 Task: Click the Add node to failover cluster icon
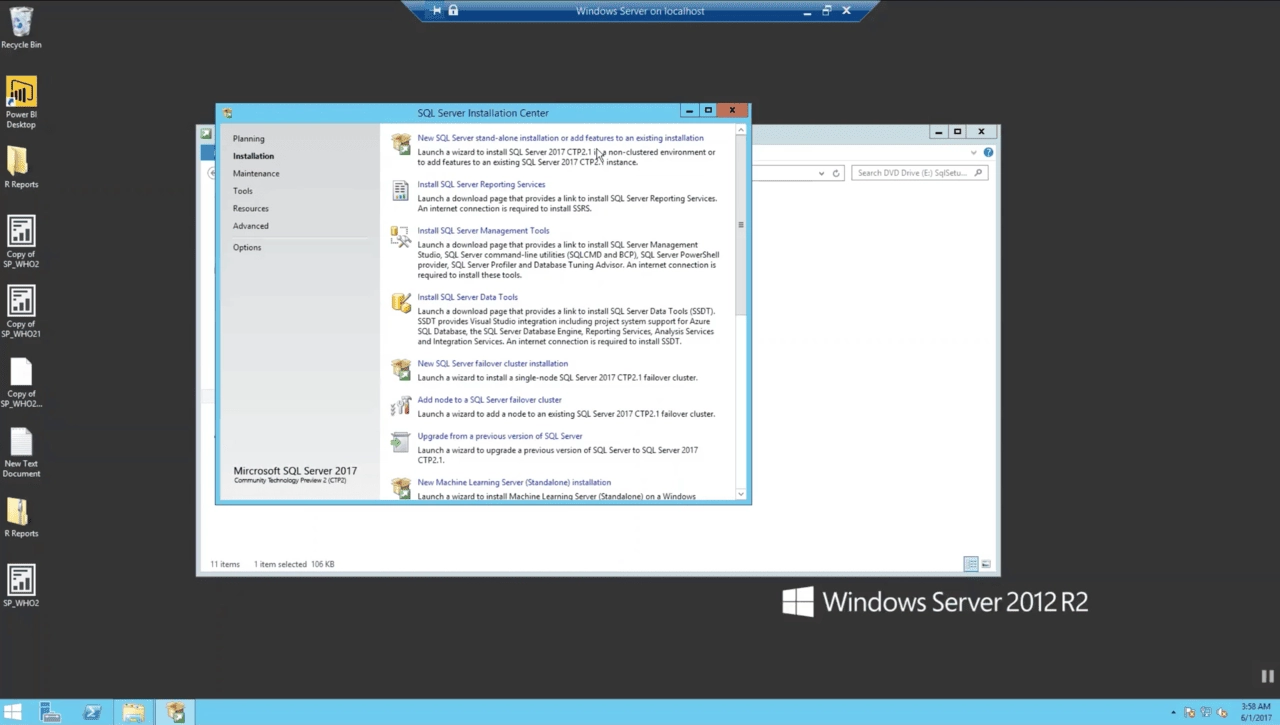coord(401,405)
